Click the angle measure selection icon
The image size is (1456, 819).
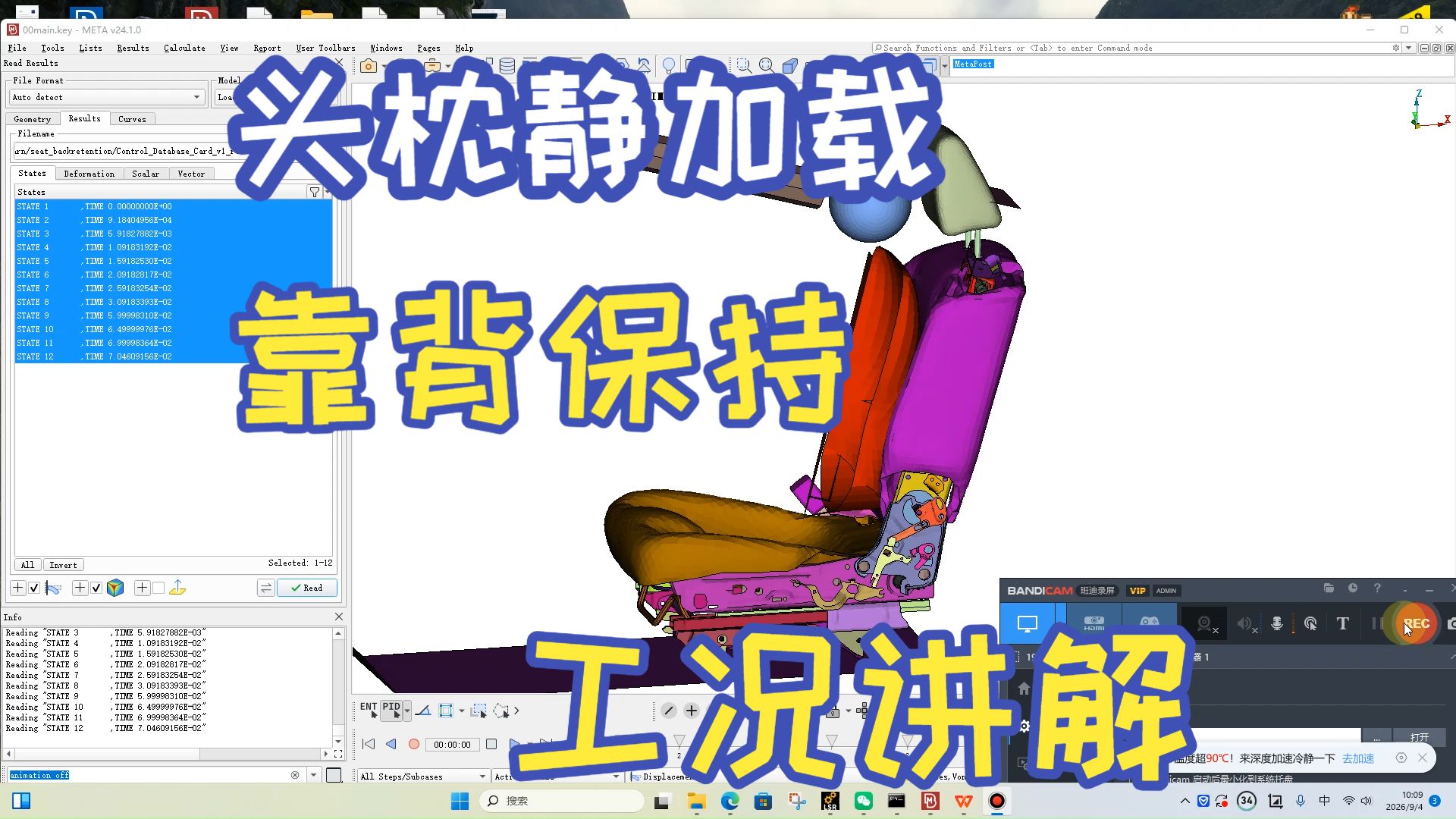click(423, 711)
